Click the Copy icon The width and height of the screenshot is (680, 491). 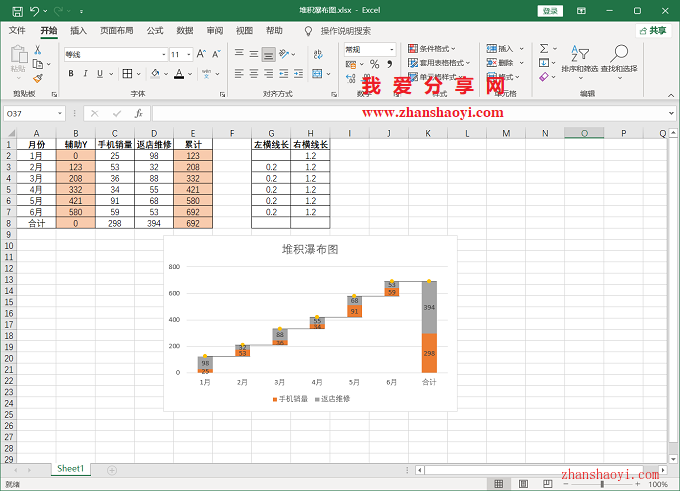(x=38, y=64)
